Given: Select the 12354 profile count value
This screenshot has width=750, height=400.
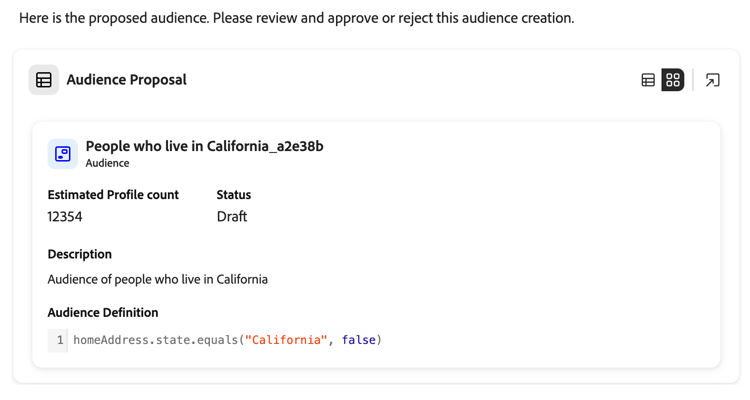Looking at the screenshot, I should coord(65,217).
